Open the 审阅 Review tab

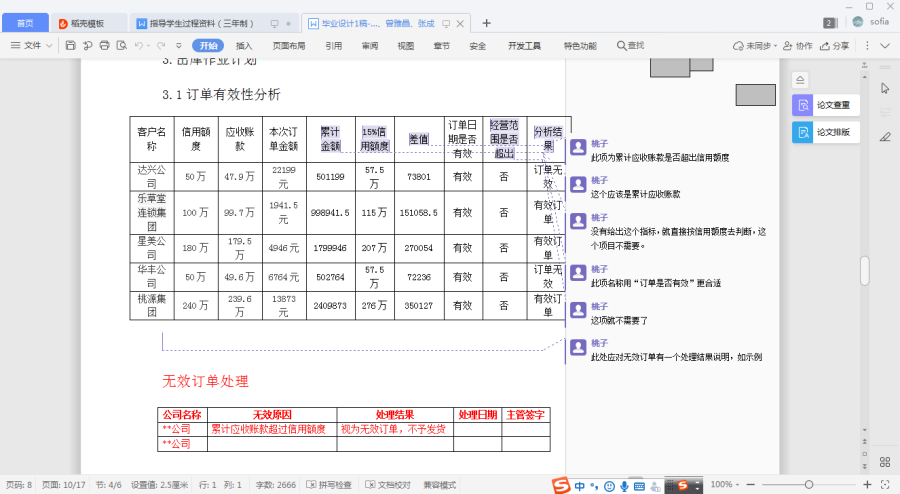(x=370, y=45)
